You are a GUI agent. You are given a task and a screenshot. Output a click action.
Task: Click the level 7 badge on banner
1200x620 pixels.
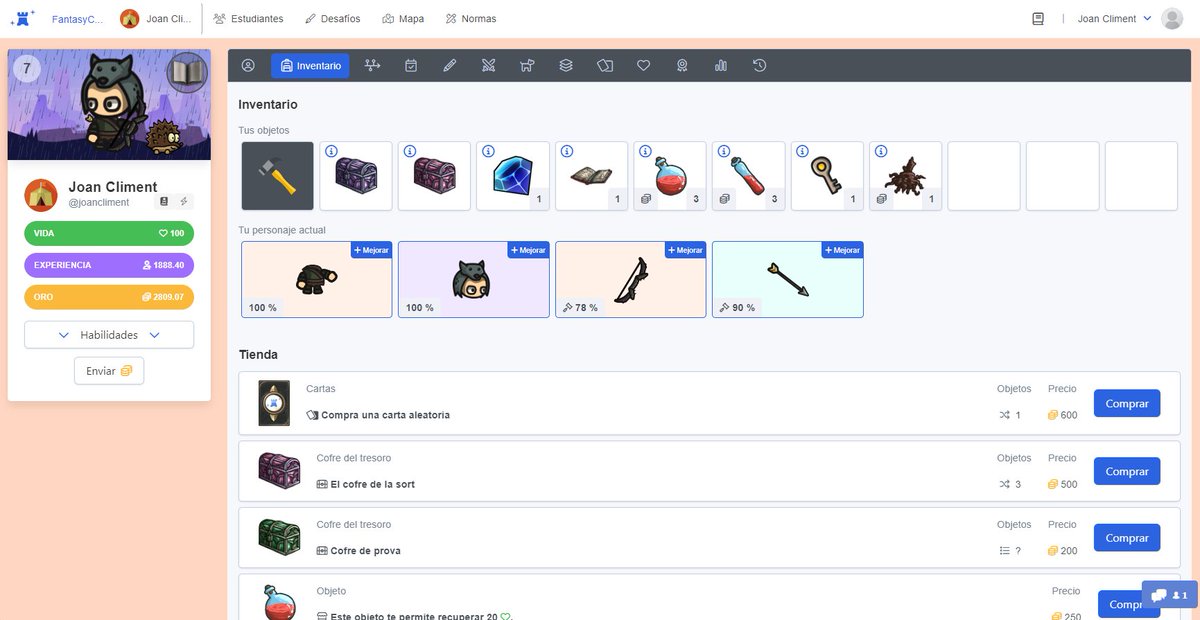coord(27,69)
